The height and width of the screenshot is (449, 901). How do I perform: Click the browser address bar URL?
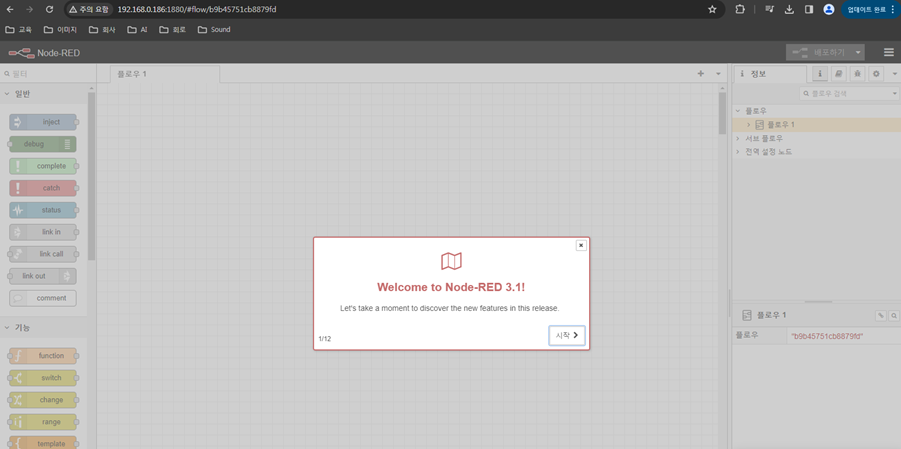click(197, 9)
